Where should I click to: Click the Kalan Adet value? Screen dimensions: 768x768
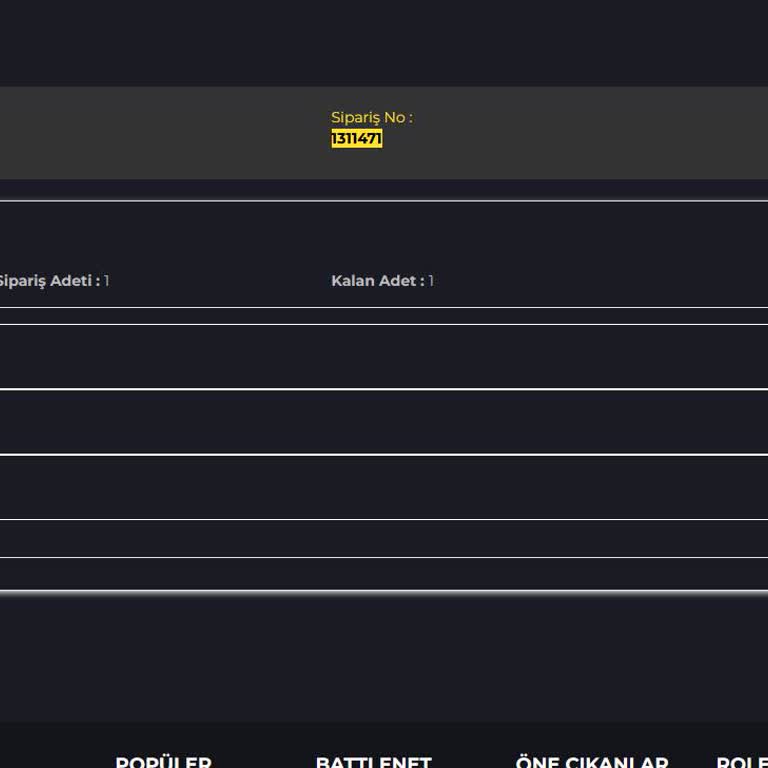(431, 281)
